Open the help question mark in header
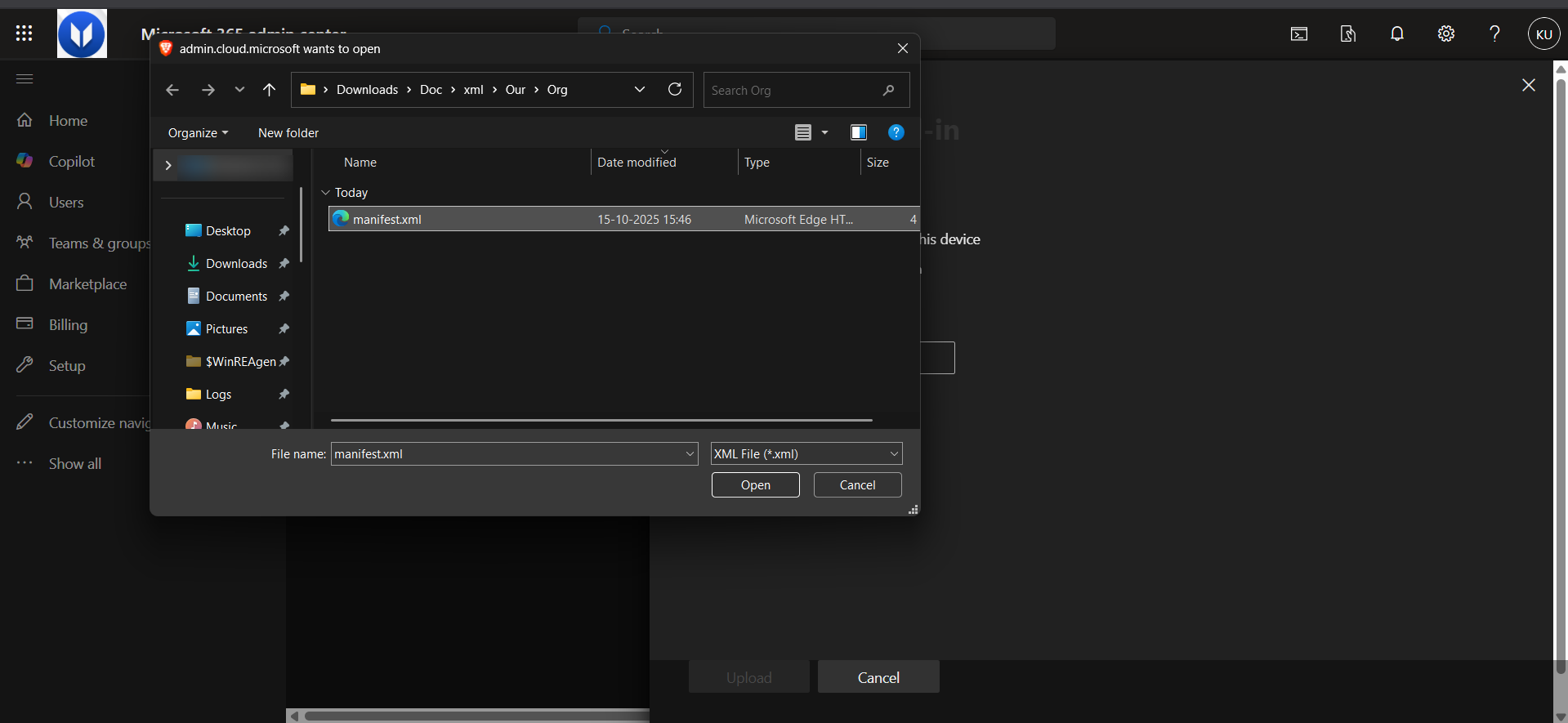1568x723 pixels. tap(1494, 33)
